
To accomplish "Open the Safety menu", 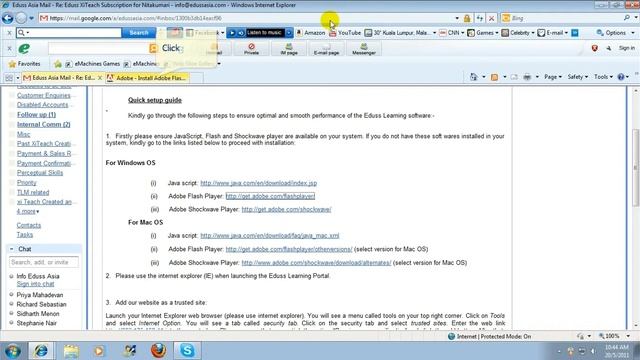I will point(577,77).
